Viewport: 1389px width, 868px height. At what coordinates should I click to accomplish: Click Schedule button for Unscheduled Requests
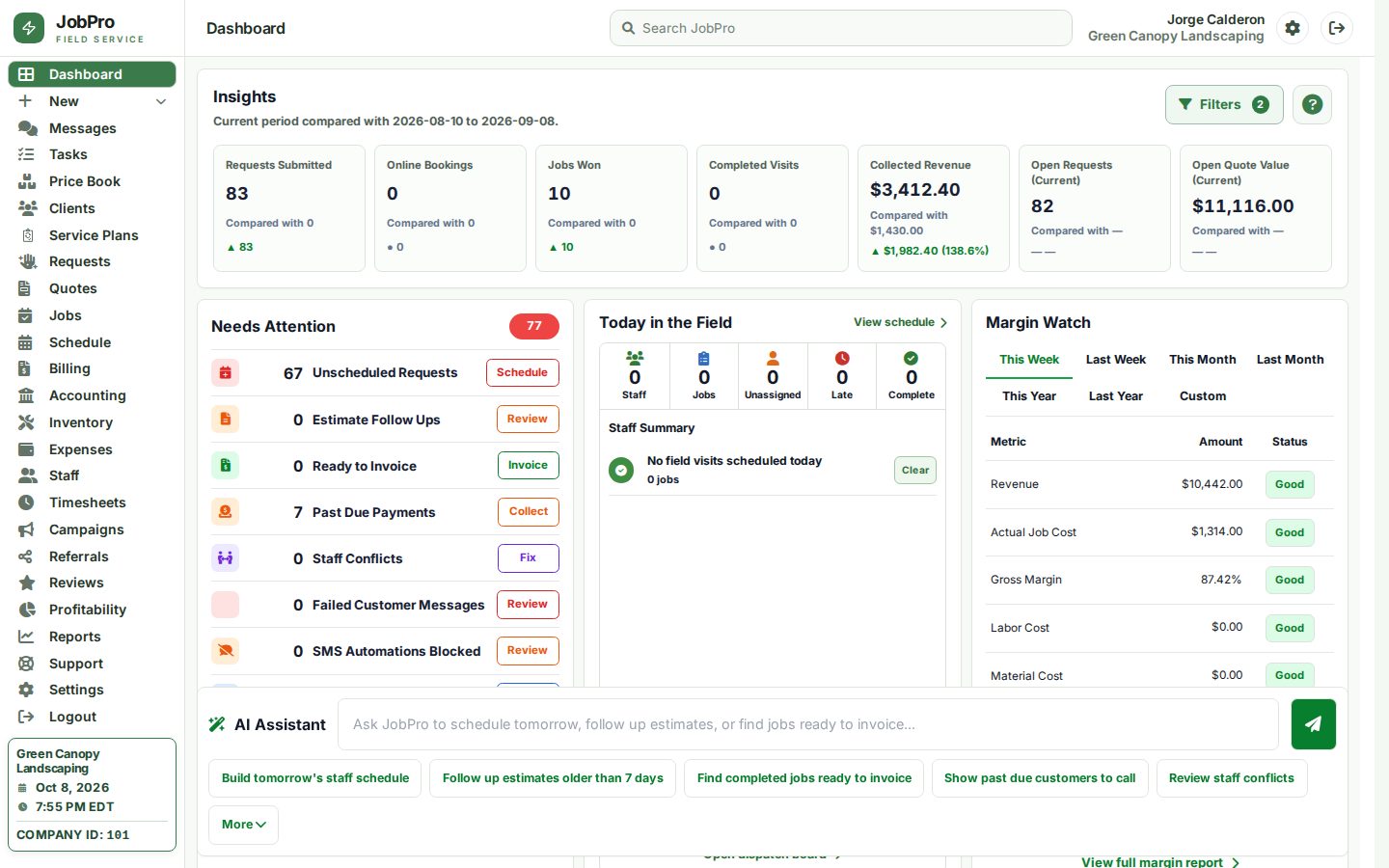click(x=522, y=372)
